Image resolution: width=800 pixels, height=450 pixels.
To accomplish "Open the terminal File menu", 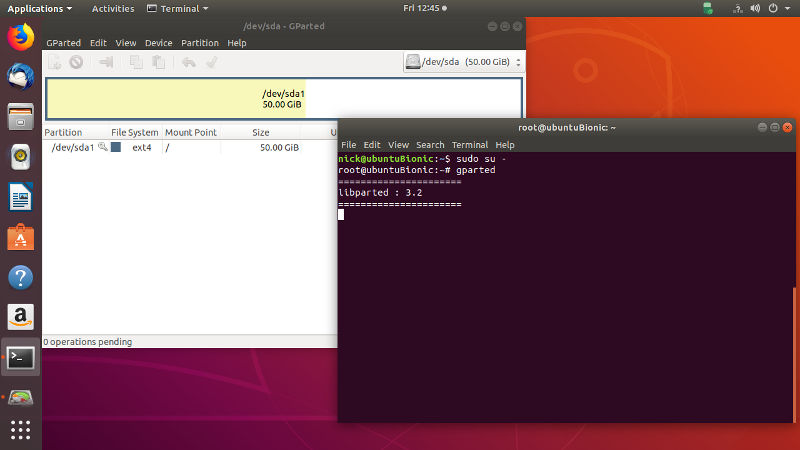I will coord(348,145).
